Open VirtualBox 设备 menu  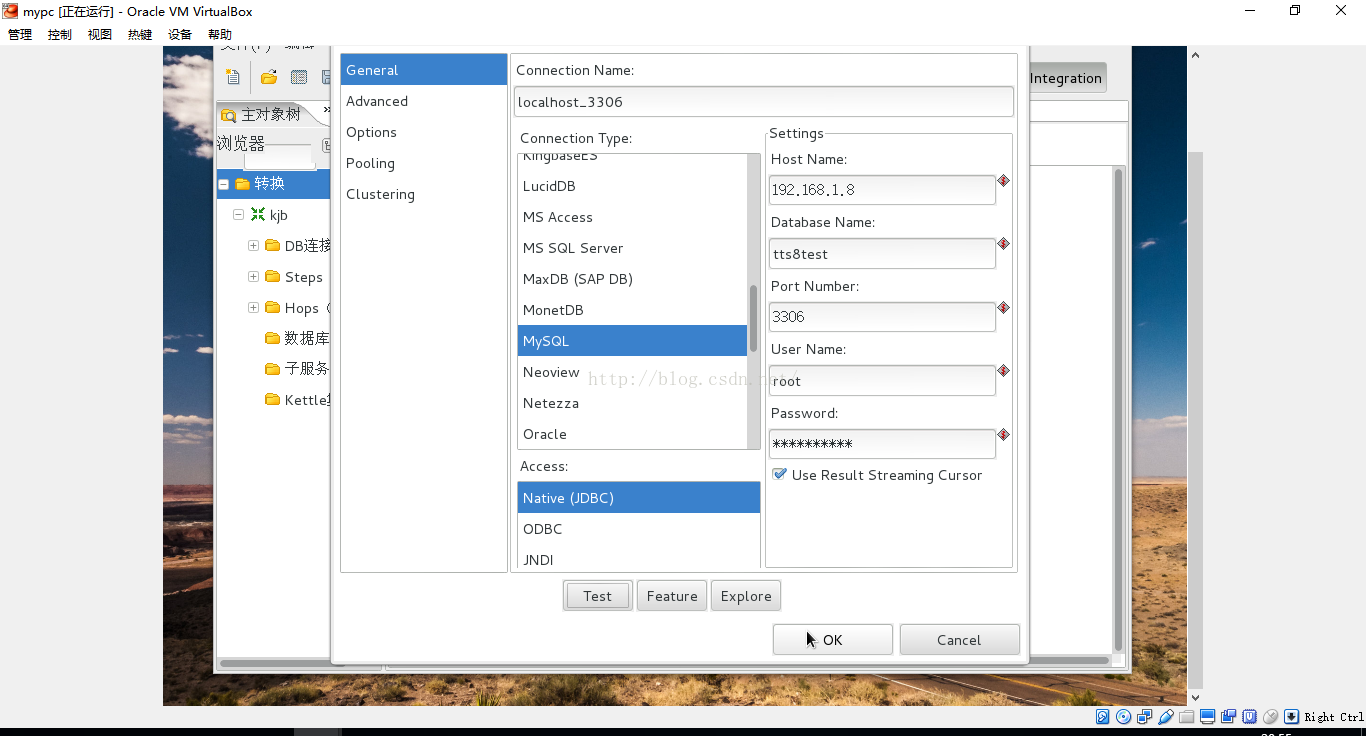[x=180, y=34]
